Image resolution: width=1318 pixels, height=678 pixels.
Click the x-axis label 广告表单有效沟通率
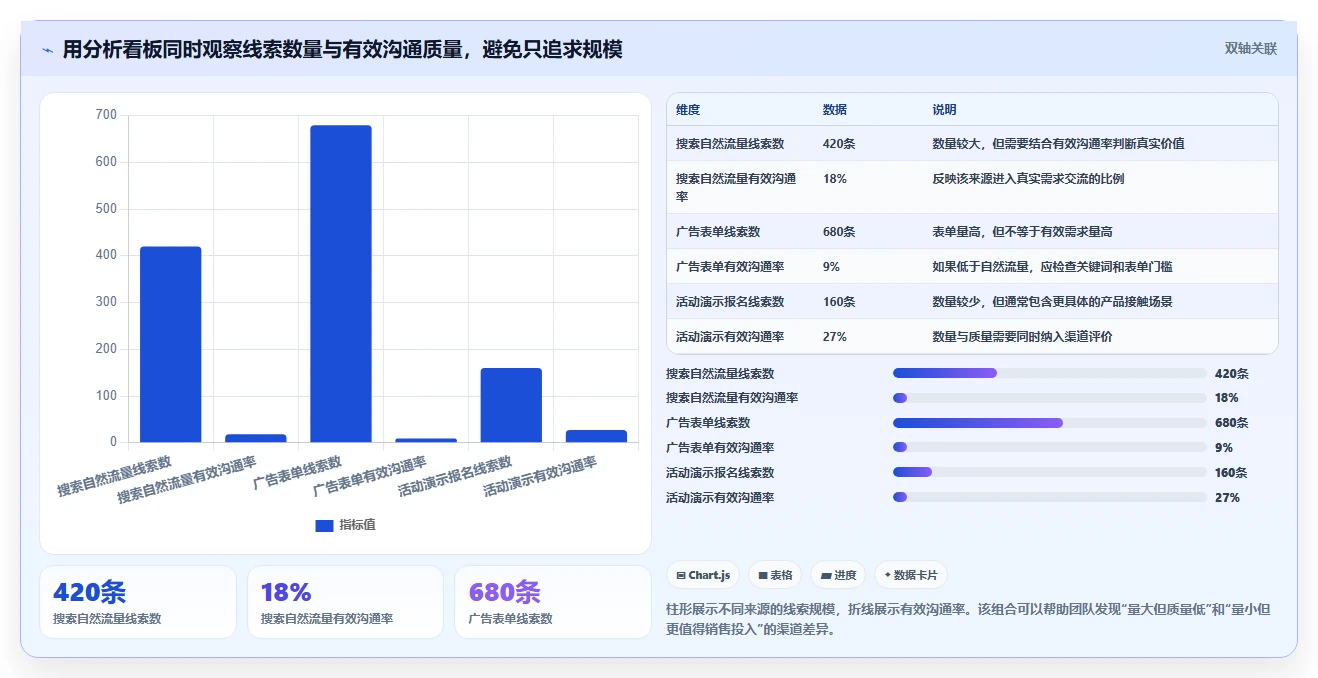[x=369, y=477]
